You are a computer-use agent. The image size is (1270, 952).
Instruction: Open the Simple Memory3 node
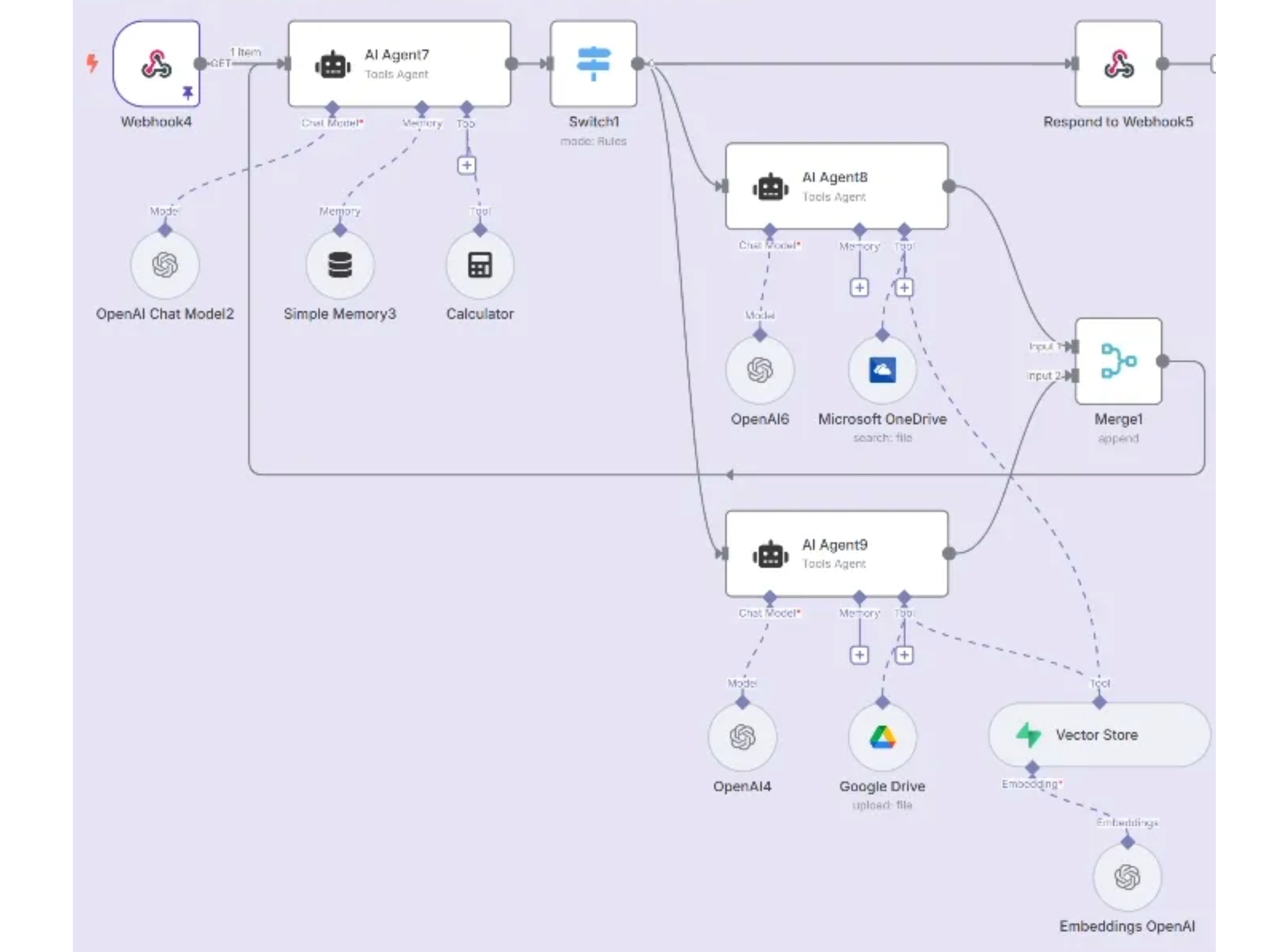click(340, 265)
